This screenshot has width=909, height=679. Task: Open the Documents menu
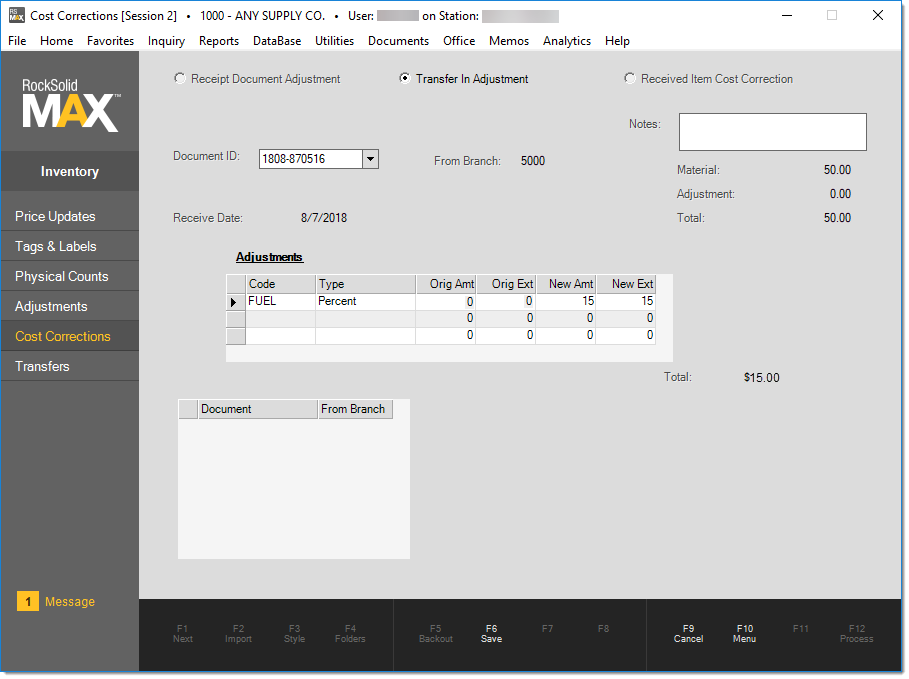point(398,41)
